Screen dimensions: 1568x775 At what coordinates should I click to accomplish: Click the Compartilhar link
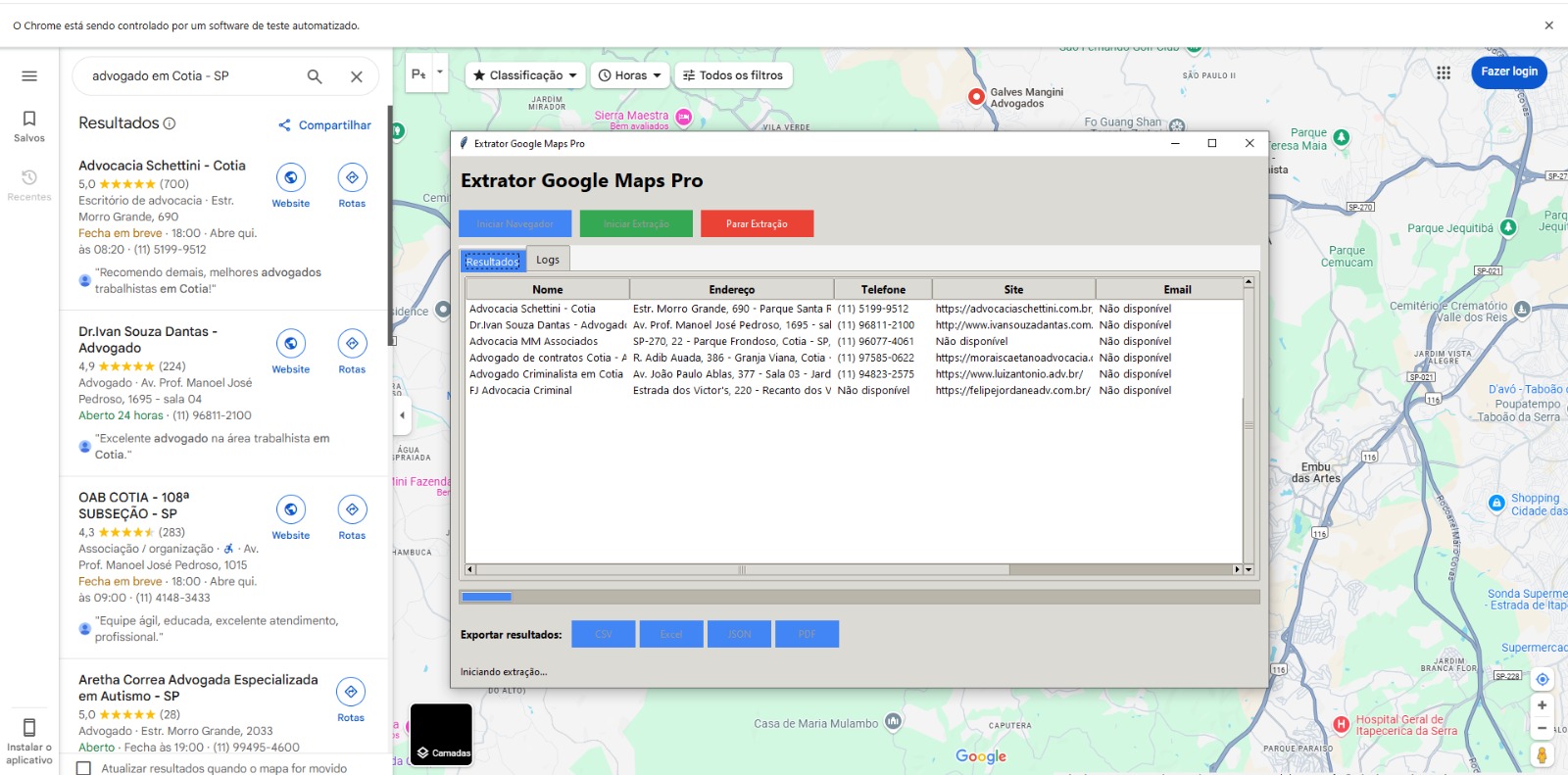pos(325,125)
